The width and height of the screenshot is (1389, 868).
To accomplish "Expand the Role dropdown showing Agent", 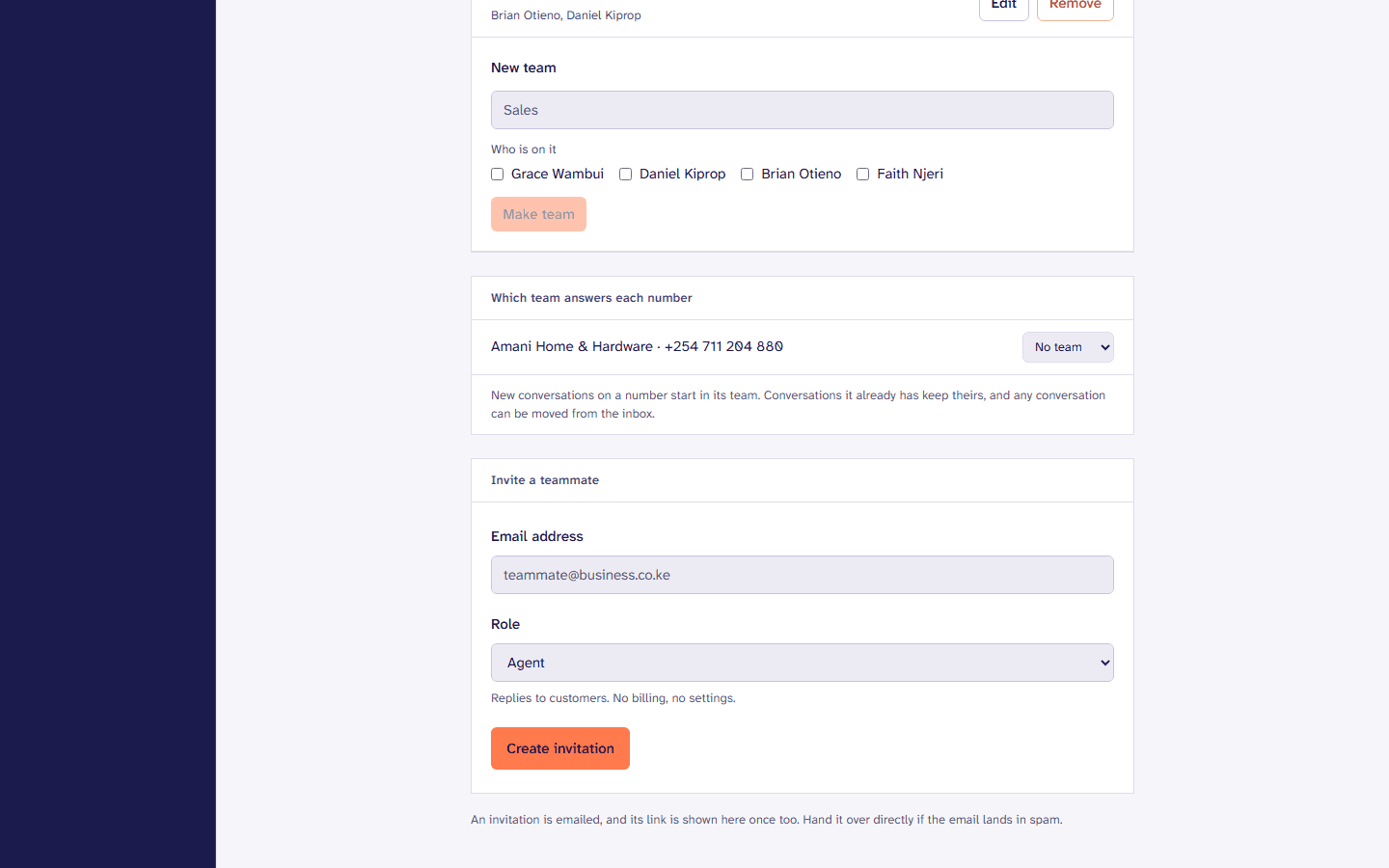I will (x=803, y=663).
